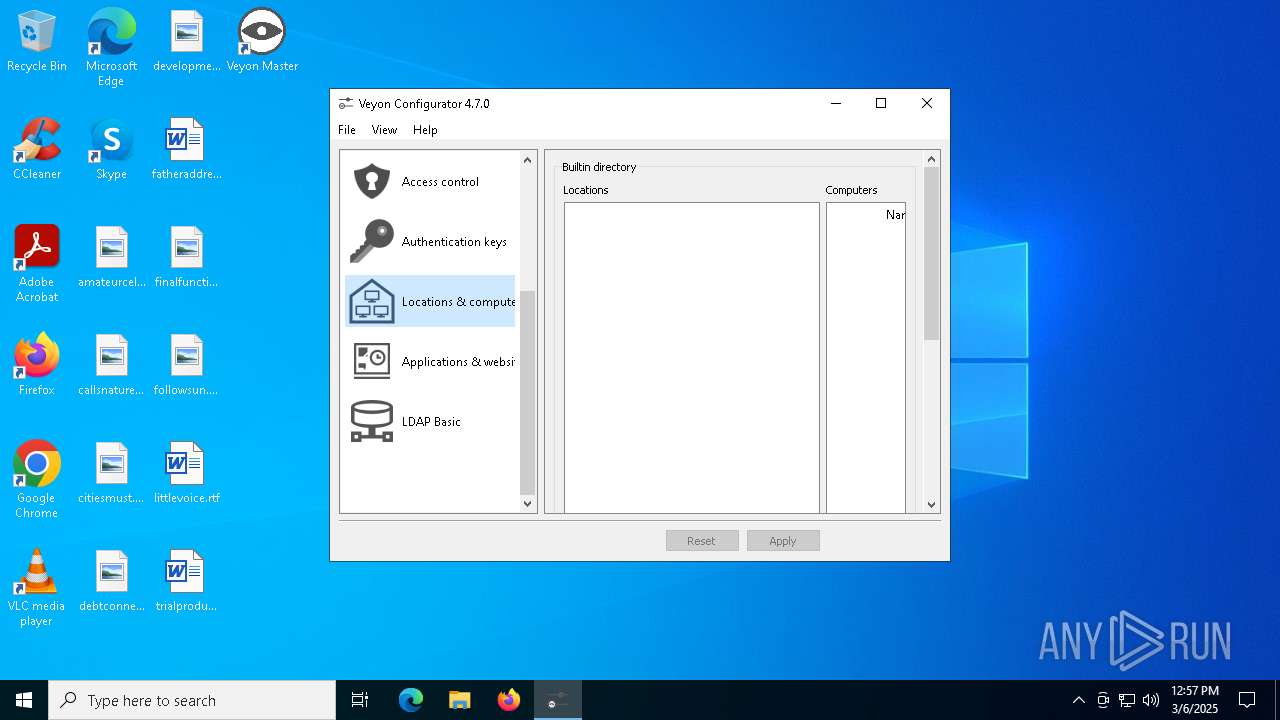Select the Adobe Acrobat desktop shortcut
This screenshot has height=720, width=1280.
tap(37, 264)
